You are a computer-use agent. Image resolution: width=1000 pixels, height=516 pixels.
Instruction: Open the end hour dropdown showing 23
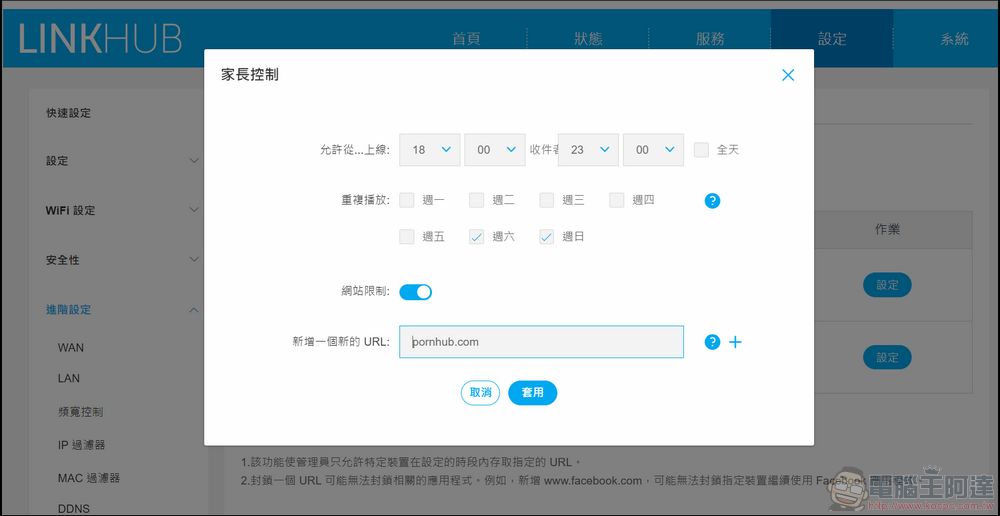(x=589, y=150)
